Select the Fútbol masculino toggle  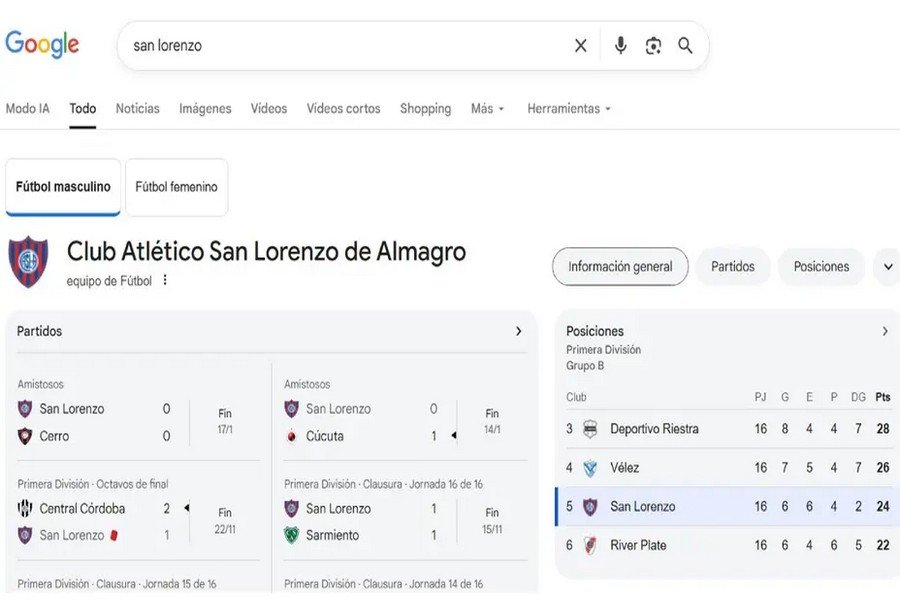pos(63,187)
